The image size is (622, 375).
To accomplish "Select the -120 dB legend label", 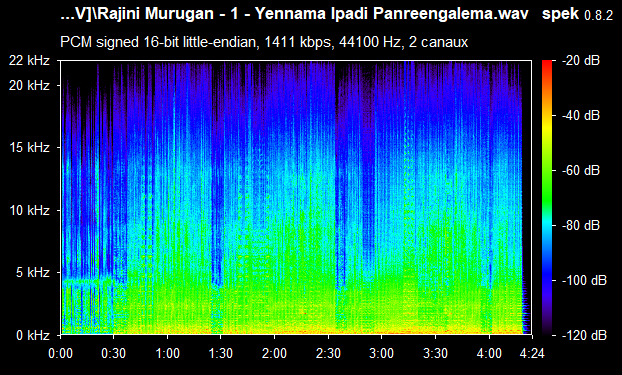I will (584, 335).
